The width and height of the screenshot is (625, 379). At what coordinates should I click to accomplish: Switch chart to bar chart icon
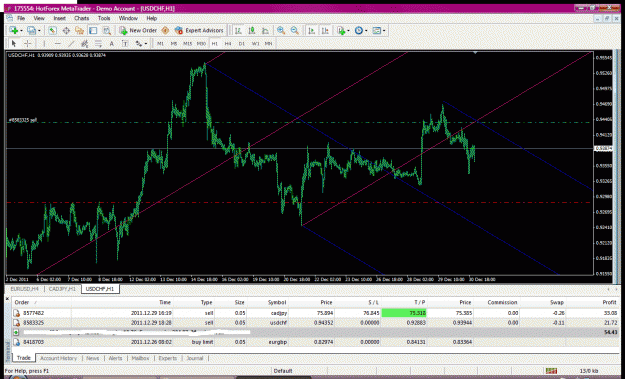point(238,30)
